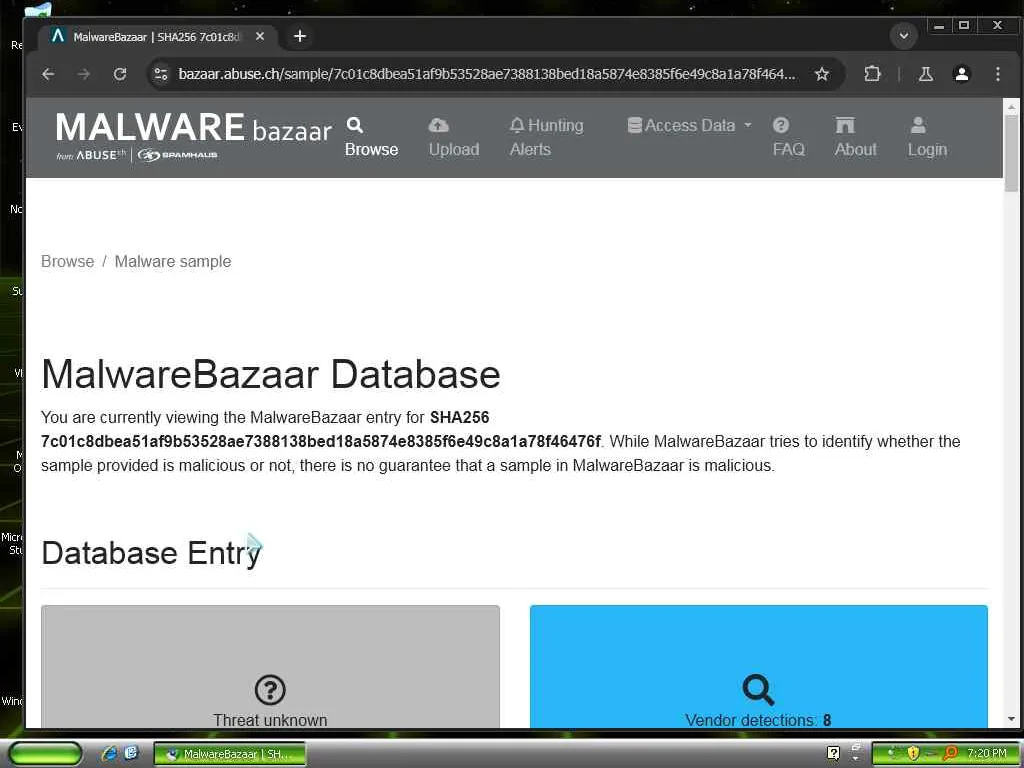Open the Upload menu item
Screen dimensions: 1024x768
[453, 138]
